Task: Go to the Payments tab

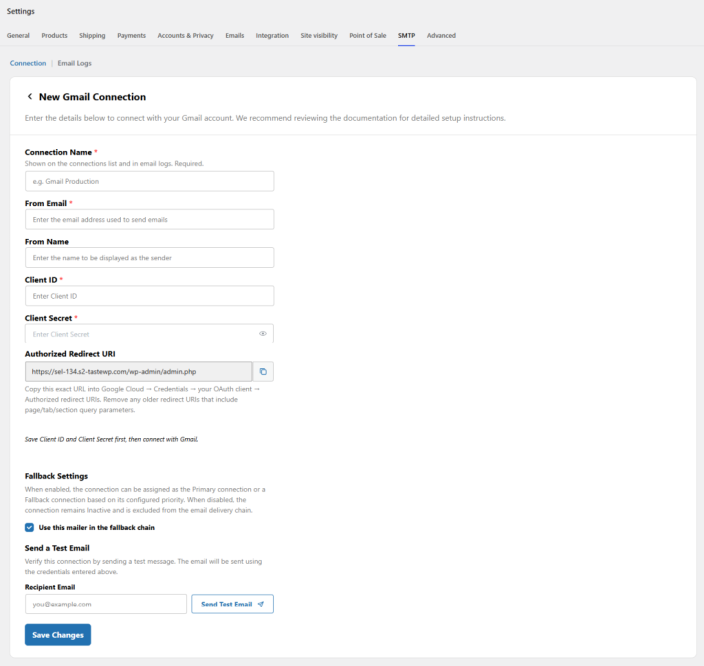Action: point(132,35)
